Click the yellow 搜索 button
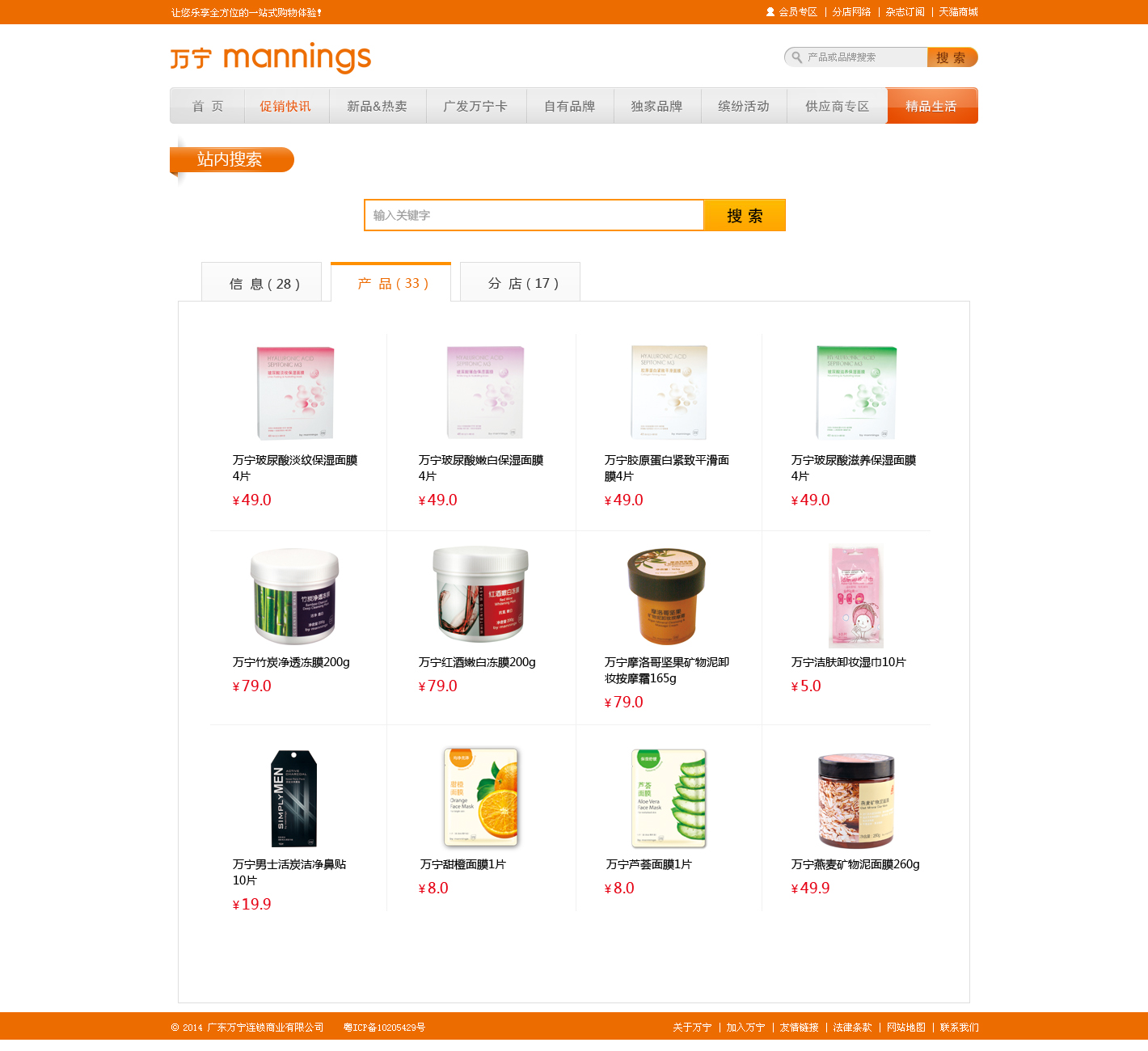The image size is (1148, 1051). pos(745,215)
